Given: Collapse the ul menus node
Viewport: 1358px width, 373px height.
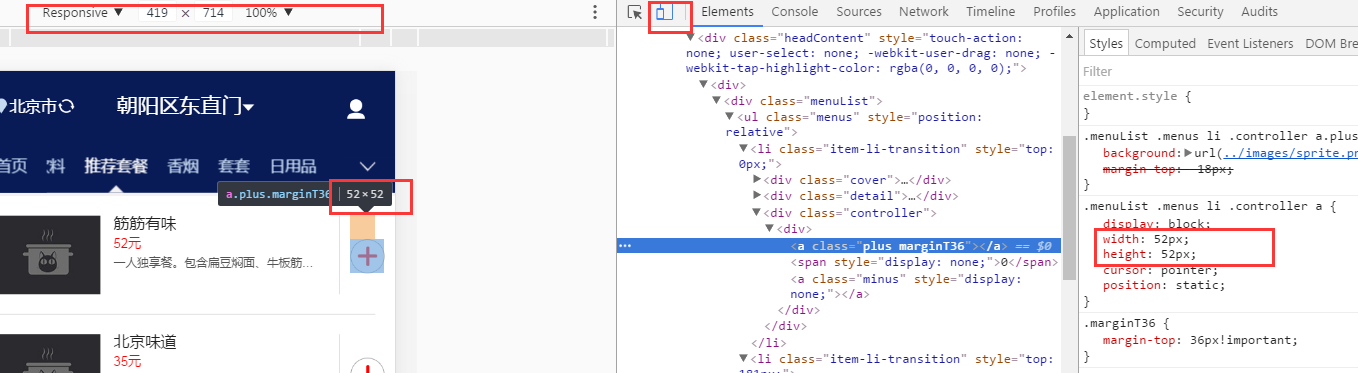Looking at the screenshot, I should coord(730,117).
